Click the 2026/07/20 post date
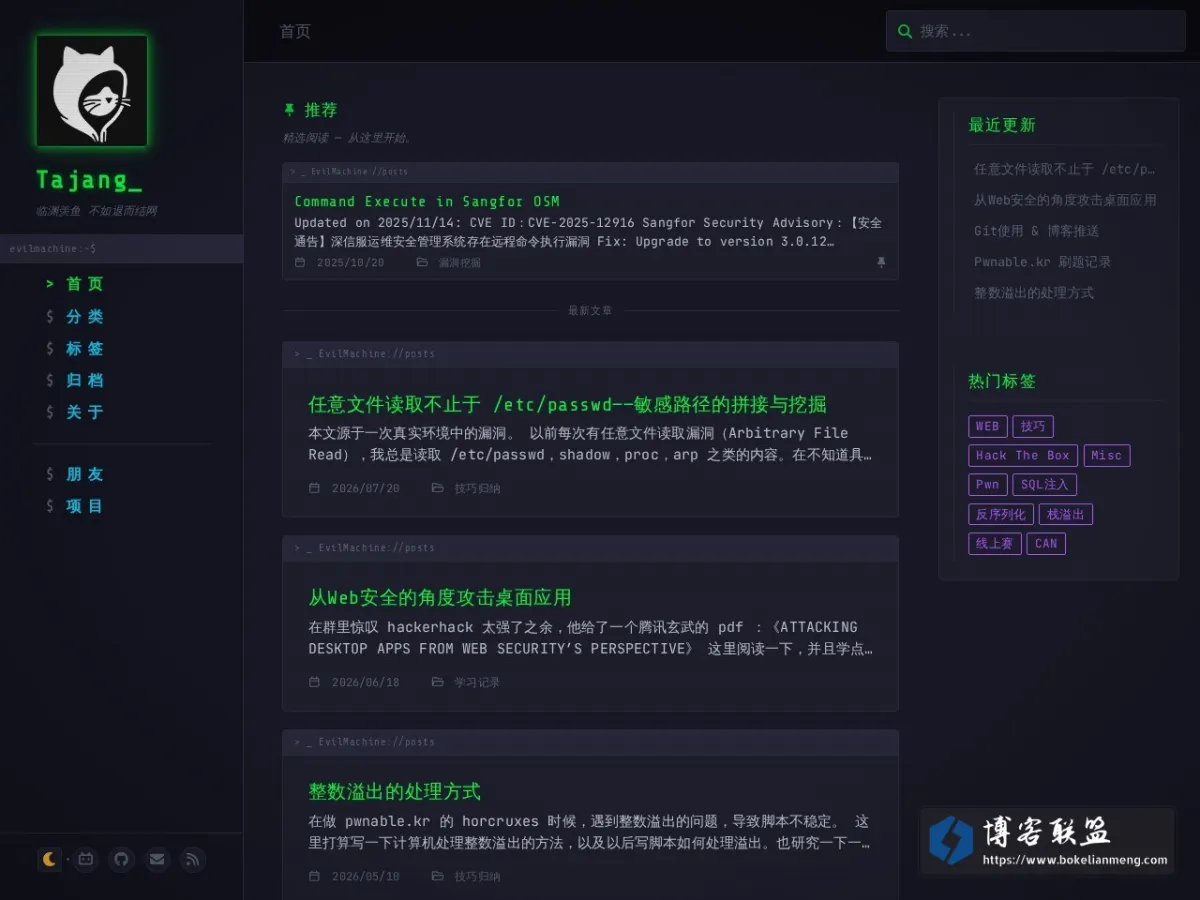Viewport: 1200px width, 900px height. pyautogui.click(x=365, y=488)
